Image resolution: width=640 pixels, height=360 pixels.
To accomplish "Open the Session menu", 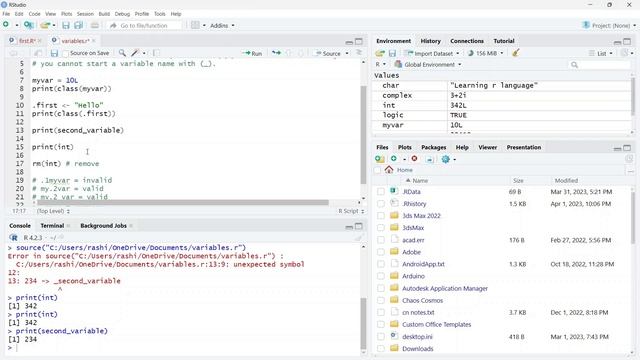I will [85, 14].
